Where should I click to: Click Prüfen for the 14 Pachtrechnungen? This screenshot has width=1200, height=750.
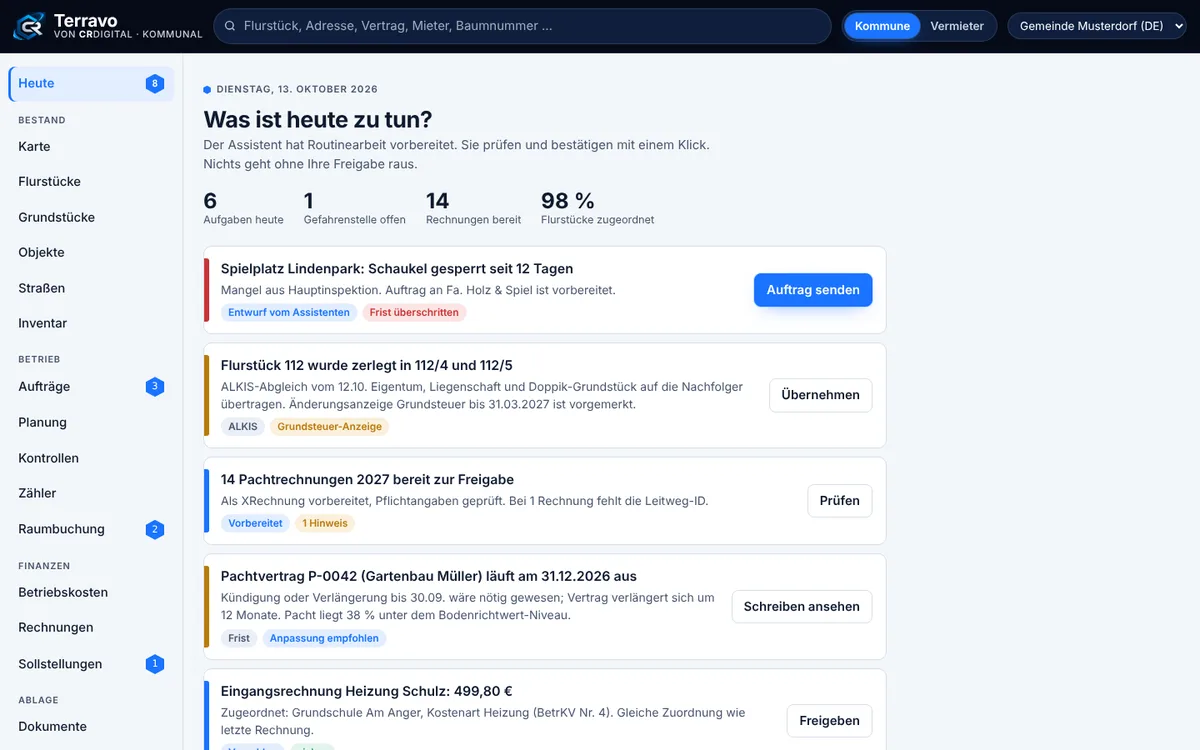click(x=839, y=501)
